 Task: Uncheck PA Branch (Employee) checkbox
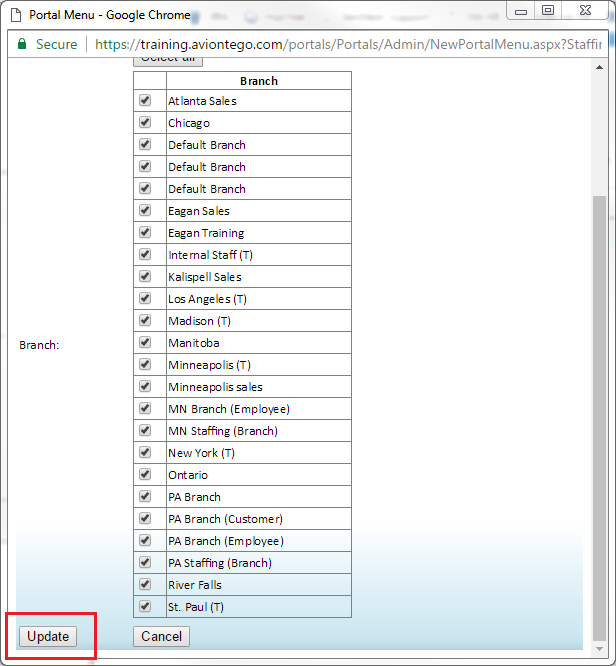[x=145, y=540]
